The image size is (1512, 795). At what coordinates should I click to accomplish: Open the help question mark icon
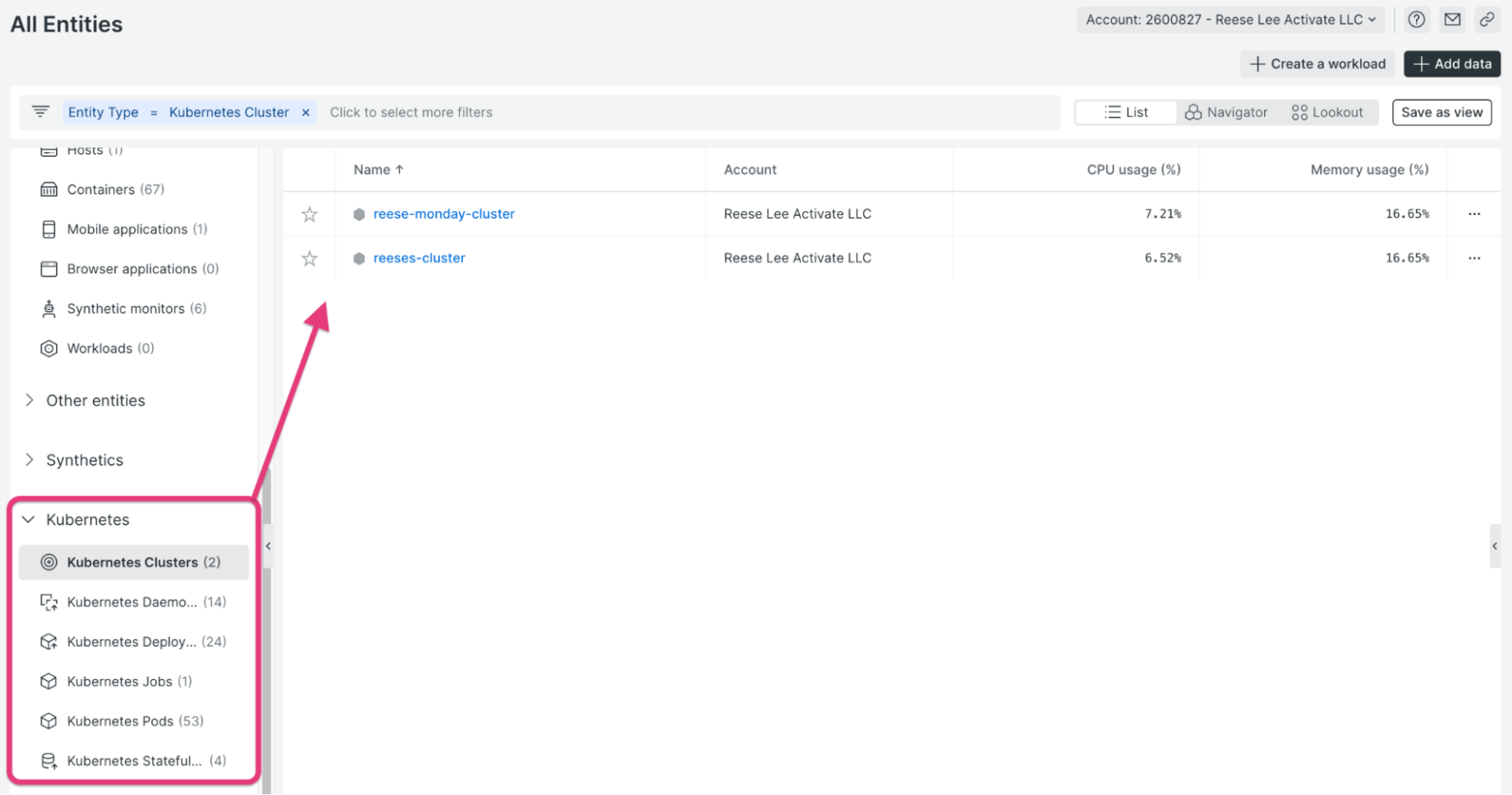click(1416, 19)
